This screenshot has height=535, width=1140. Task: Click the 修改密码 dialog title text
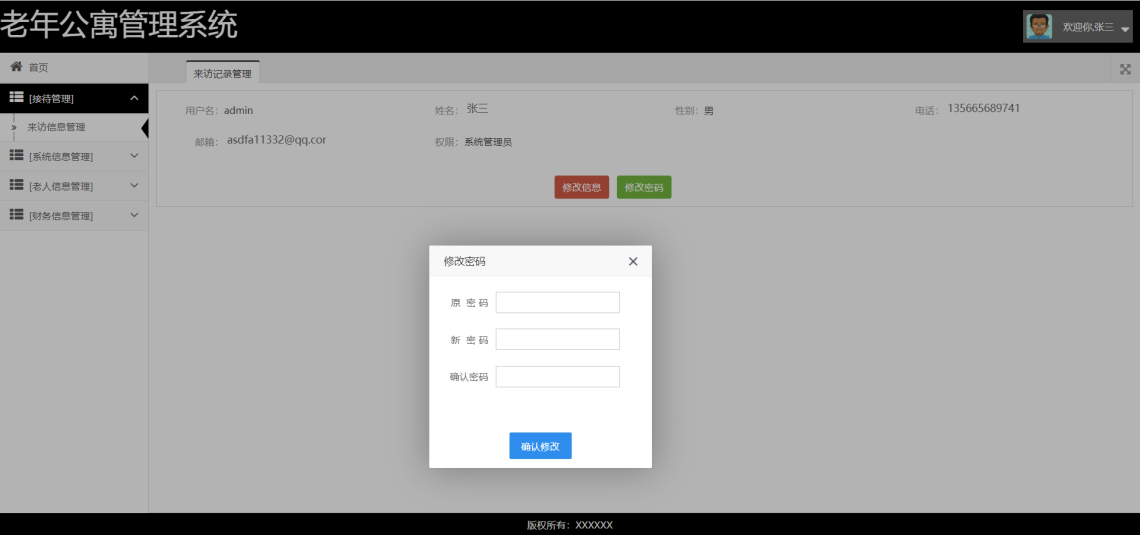[x=465, y=262]
